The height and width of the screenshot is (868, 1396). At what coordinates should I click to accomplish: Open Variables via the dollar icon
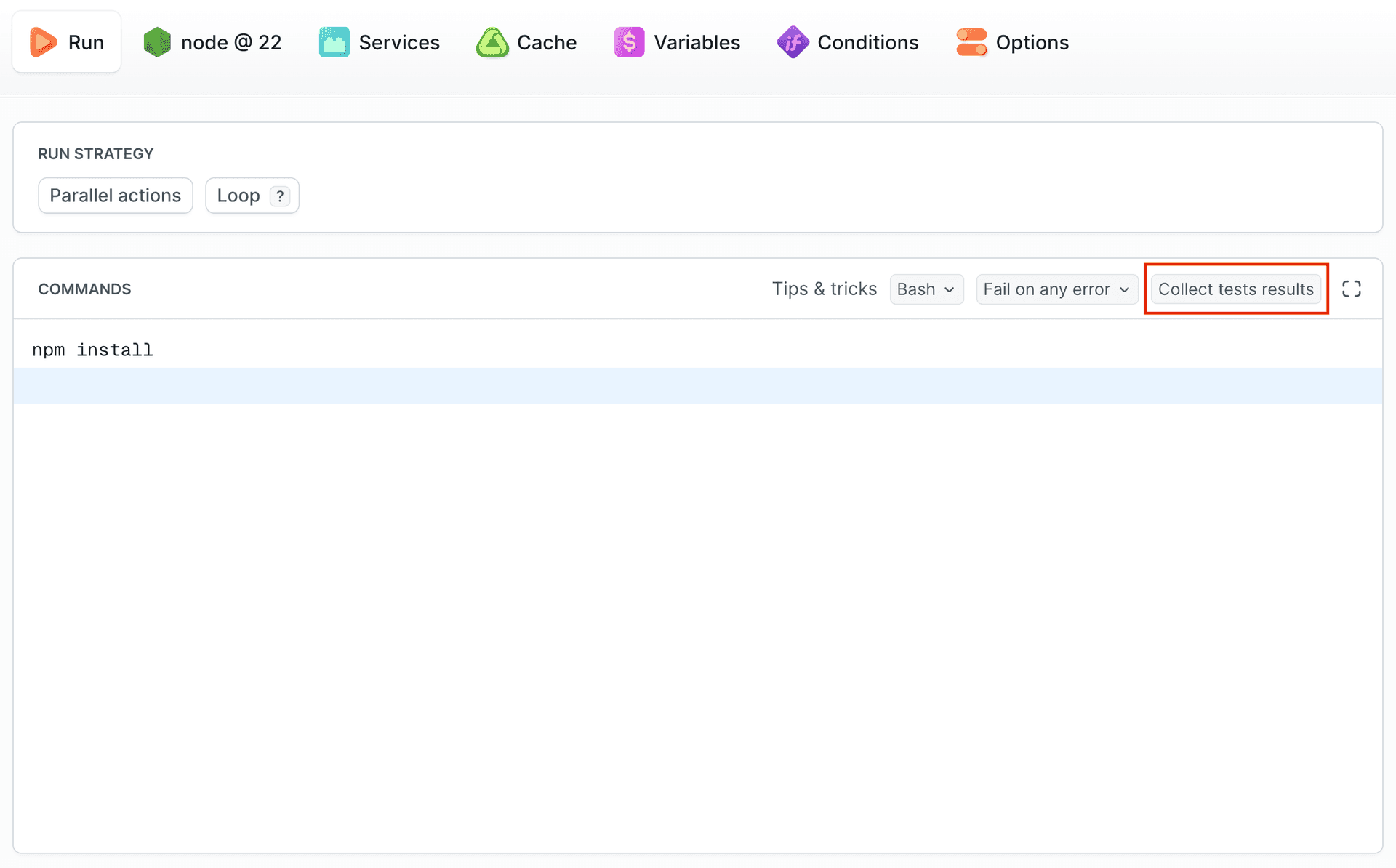[x=628, y=41]
